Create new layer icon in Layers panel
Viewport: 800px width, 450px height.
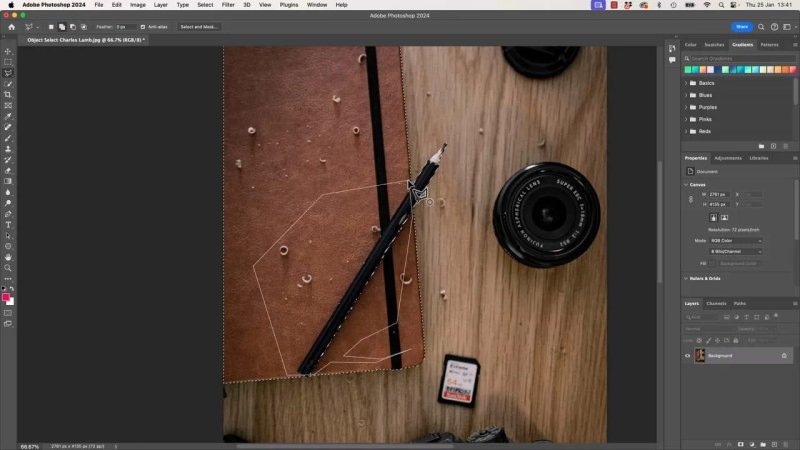coord(774,444)
